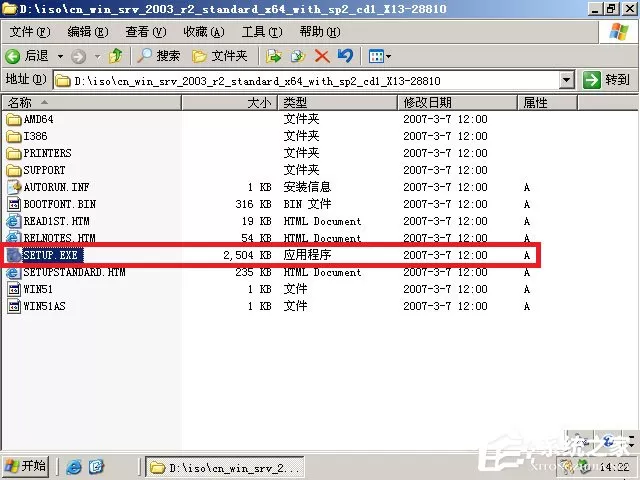Toggle the Folders (文件夹) pane
Viewport: 640px width, 480px height.
(x=220, y=56)
